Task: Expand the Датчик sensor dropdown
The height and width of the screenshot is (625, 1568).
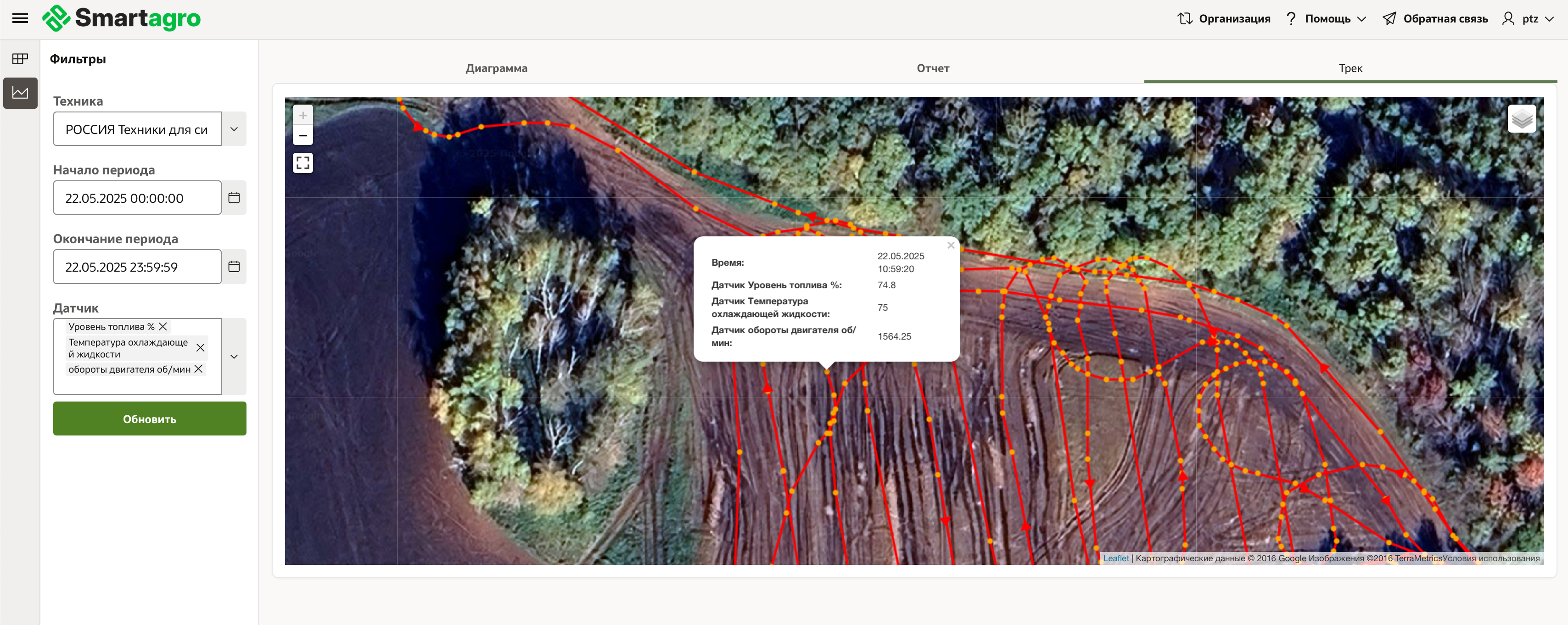Action: tap(234, 357)
